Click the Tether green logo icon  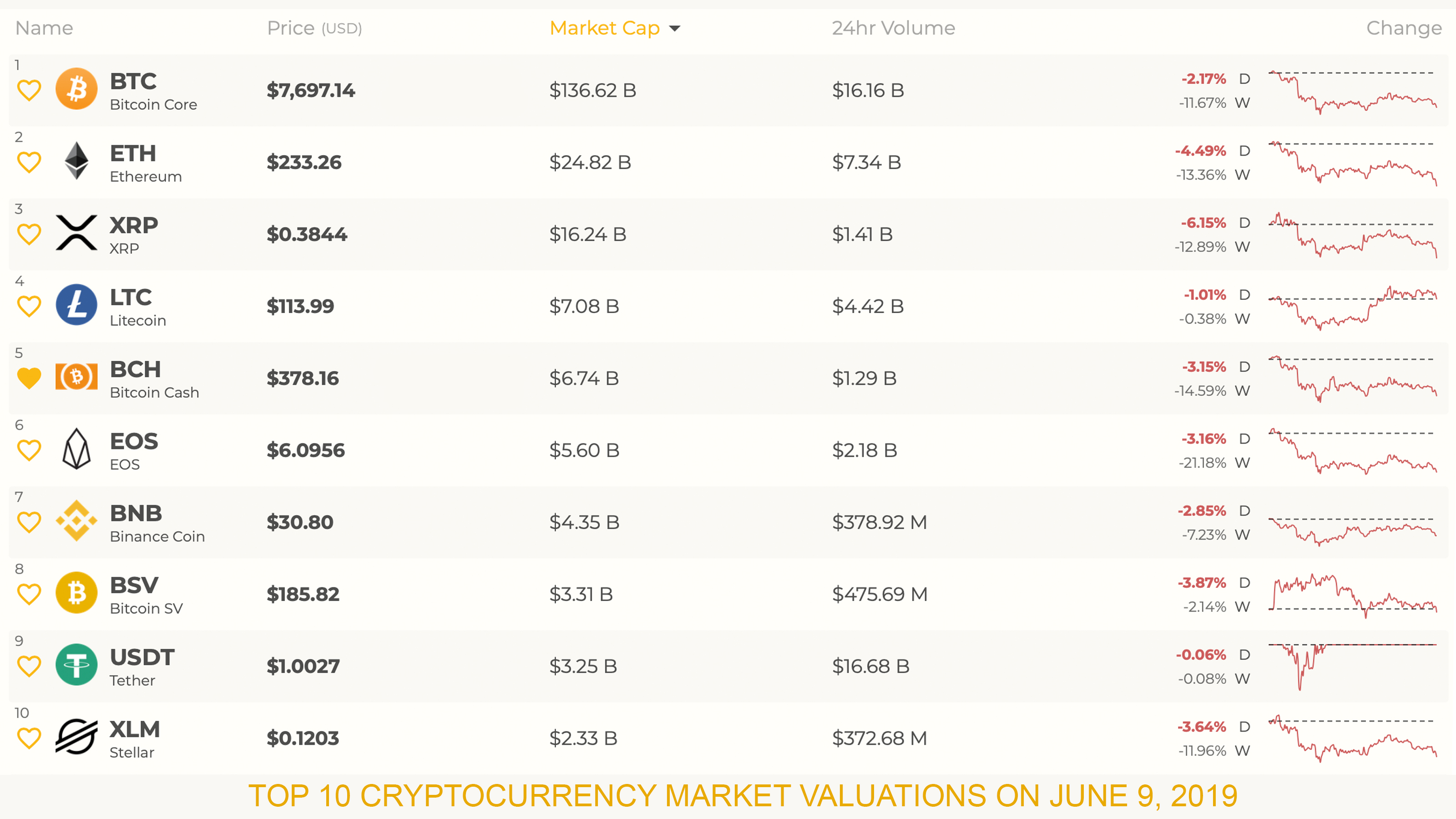click(x=76, y=665)
